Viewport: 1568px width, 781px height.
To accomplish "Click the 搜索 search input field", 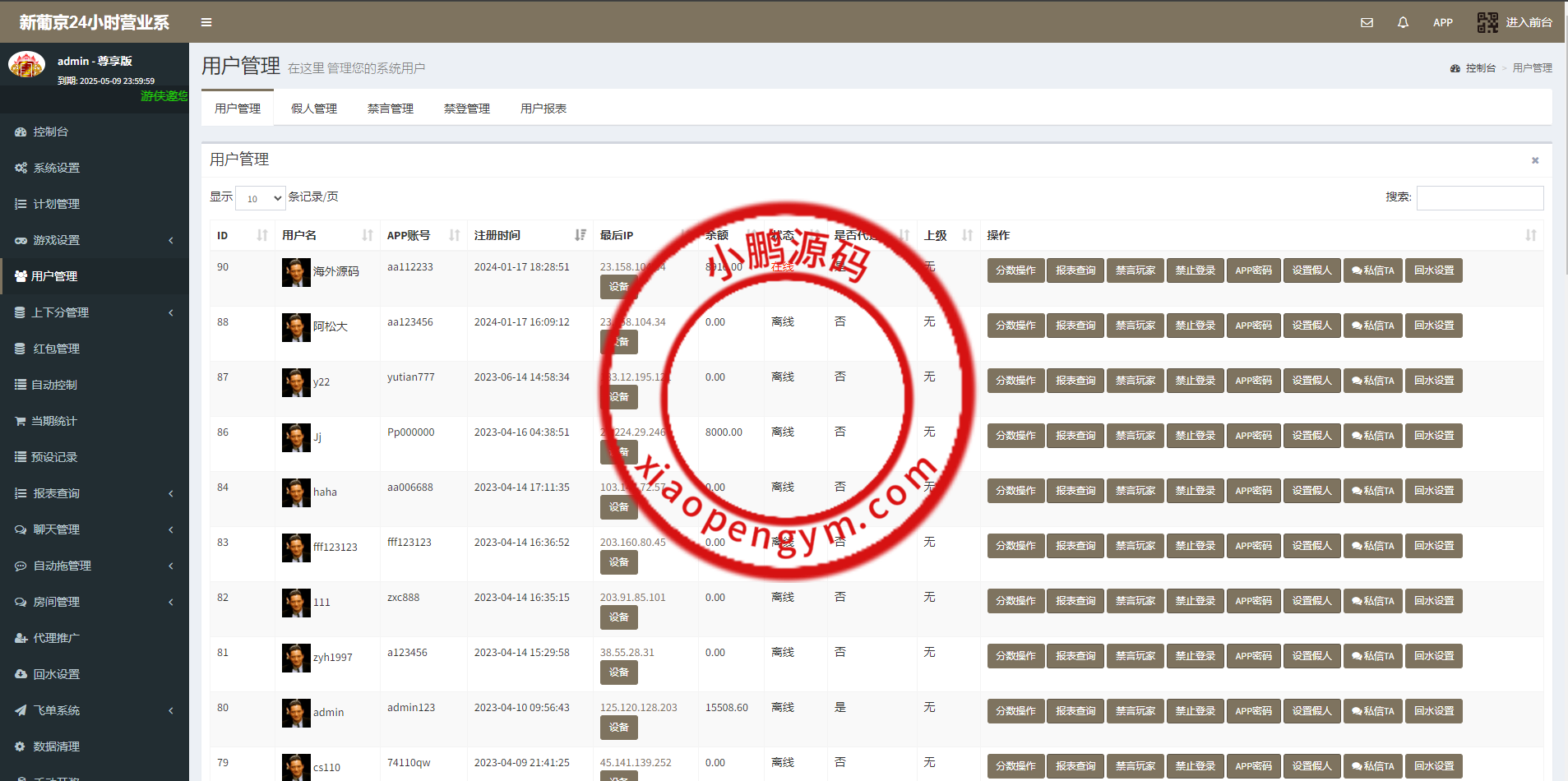I will (1479, 198).
